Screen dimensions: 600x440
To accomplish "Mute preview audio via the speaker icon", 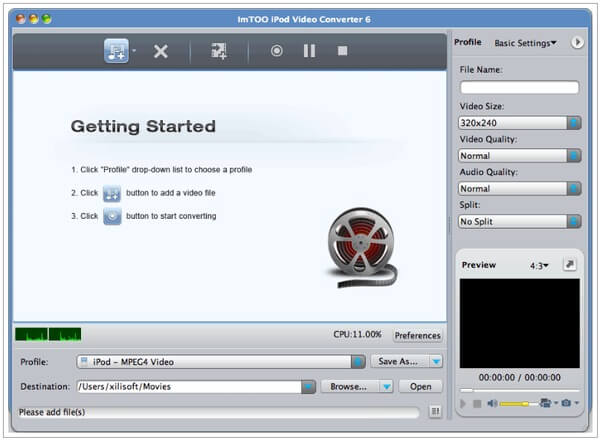I will pos(492,403).
